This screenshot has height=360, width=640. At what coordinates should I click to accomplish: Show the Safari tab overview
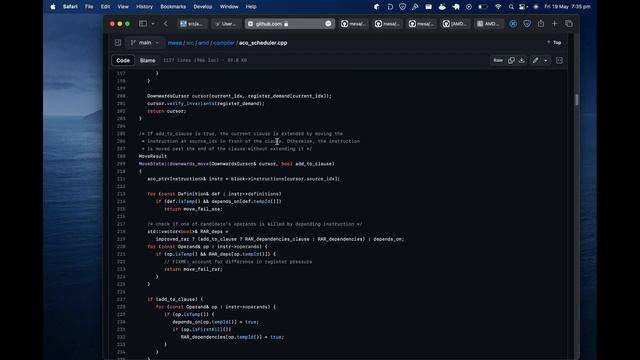click(569, 24)
